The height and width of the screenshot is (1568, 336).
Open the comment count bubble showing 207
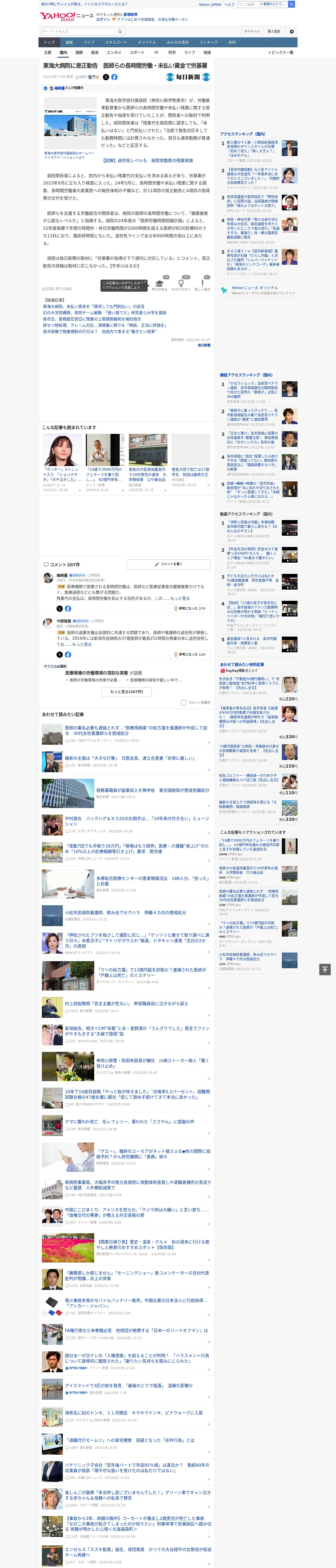click(x=81, y=77)
